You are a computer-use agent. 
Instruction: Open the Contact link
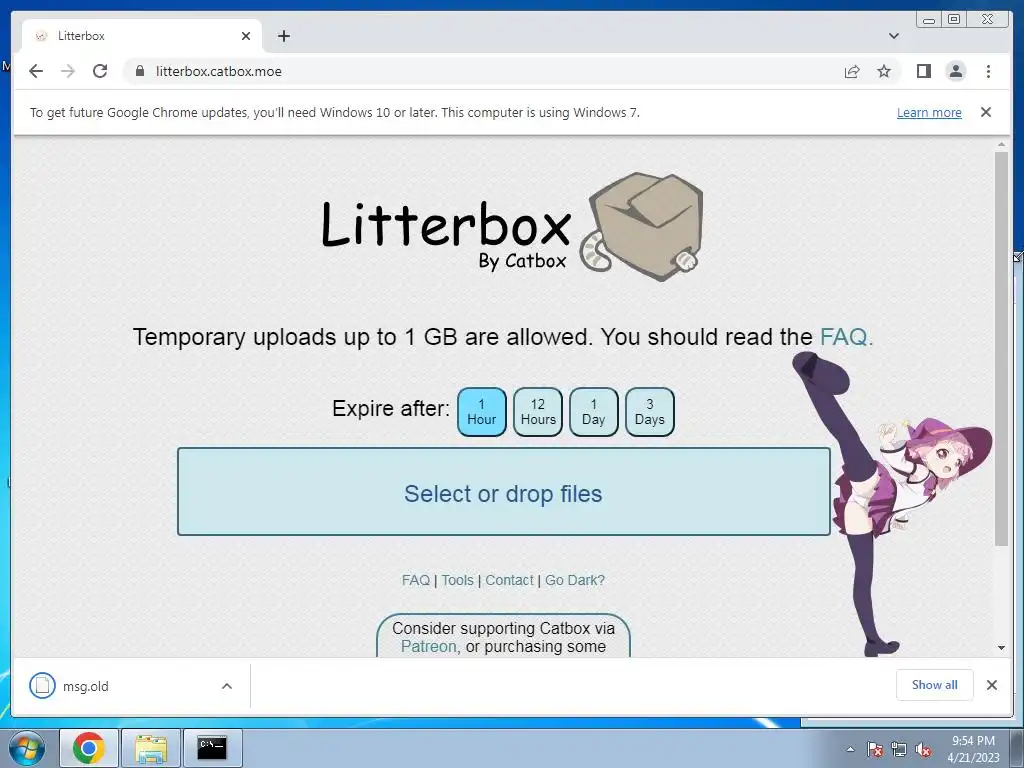click(x=509, y=581)
